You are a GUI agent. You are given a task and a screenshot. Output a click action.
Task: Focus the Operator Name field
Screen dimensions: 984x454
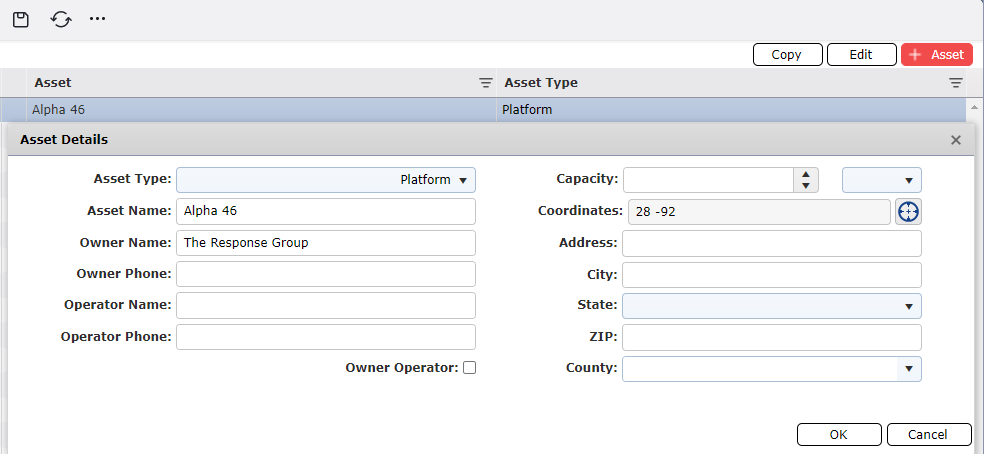(326, 305)
